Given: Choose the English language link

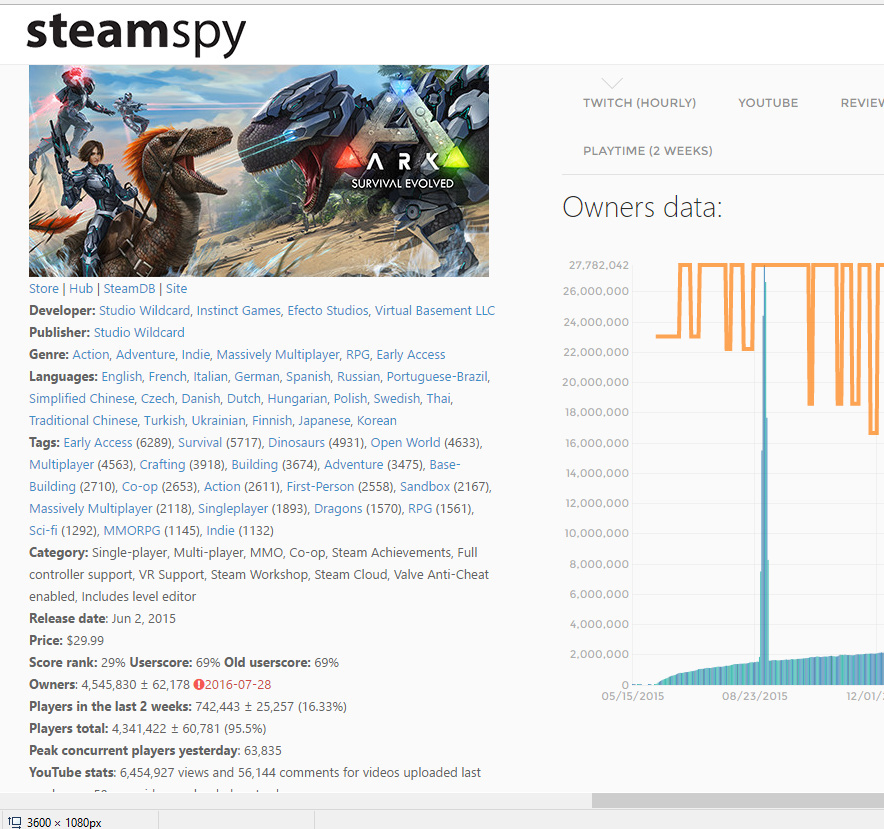Looking at the screenshot, I should [x=122, y=377].
